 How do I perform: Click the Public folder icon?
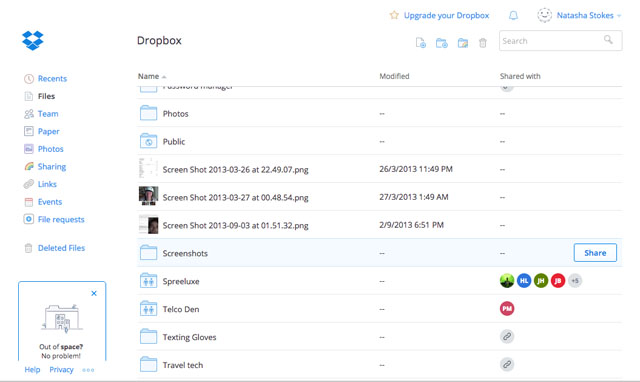pyautogui.click(x=148, y=141)
